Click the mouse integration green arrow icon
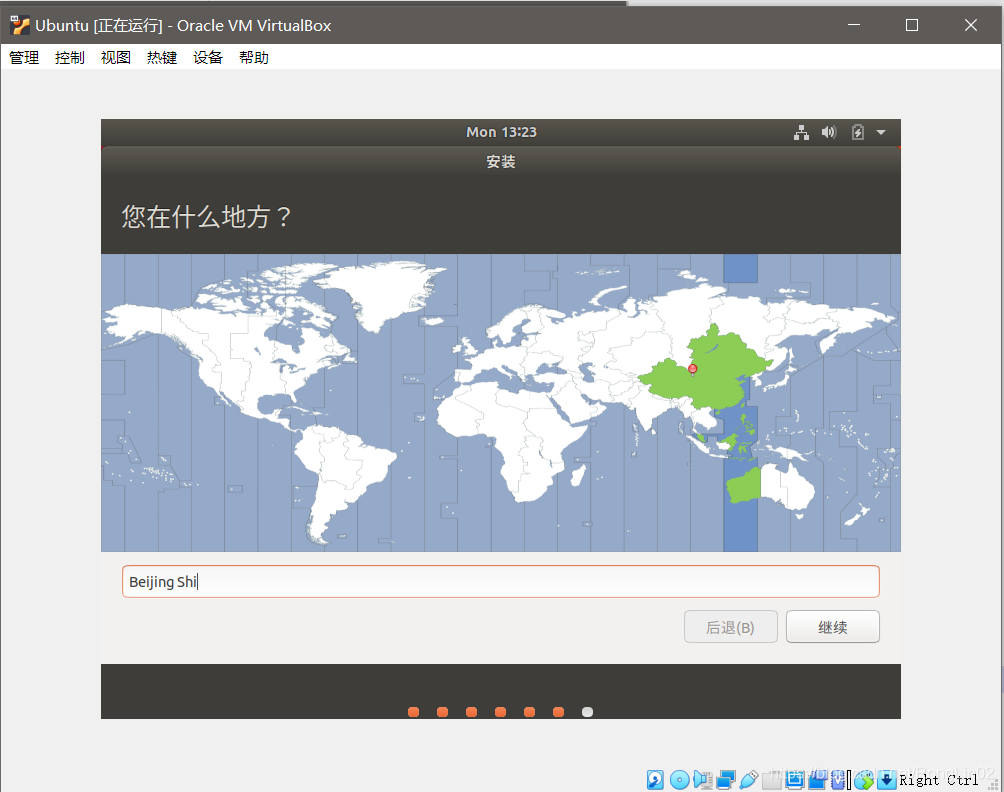Screen dimensions: 1004x792 [864, 780]
